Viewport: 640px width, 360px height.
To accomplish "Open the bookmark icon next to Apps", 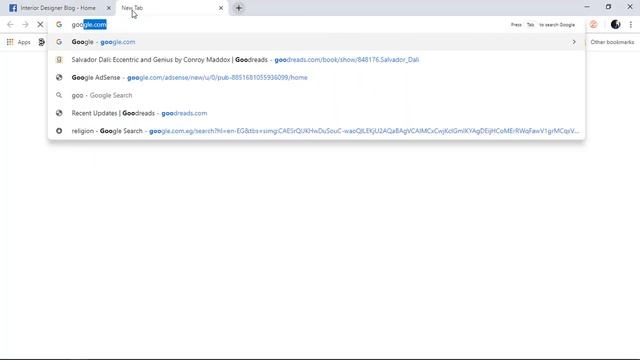I will (x=41, y=42).
